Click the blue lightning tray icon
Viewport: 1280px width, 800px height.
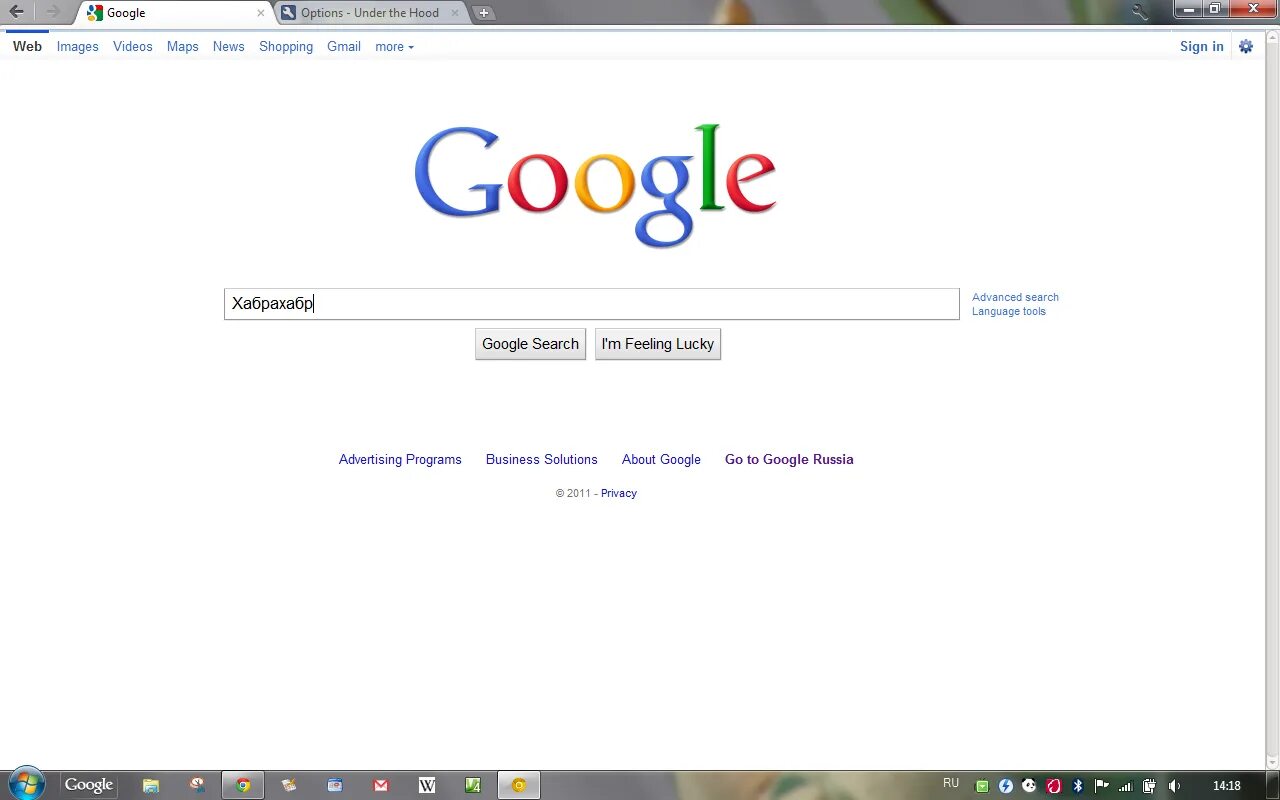[1006, 786]
